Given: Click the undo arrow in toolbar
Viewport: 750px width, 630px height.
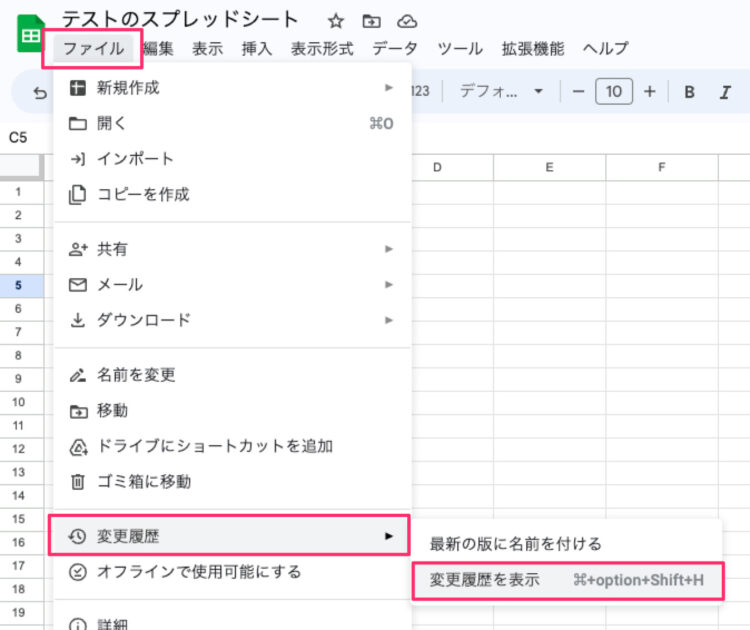Looking at the screenshot, I should click(40, 92).
